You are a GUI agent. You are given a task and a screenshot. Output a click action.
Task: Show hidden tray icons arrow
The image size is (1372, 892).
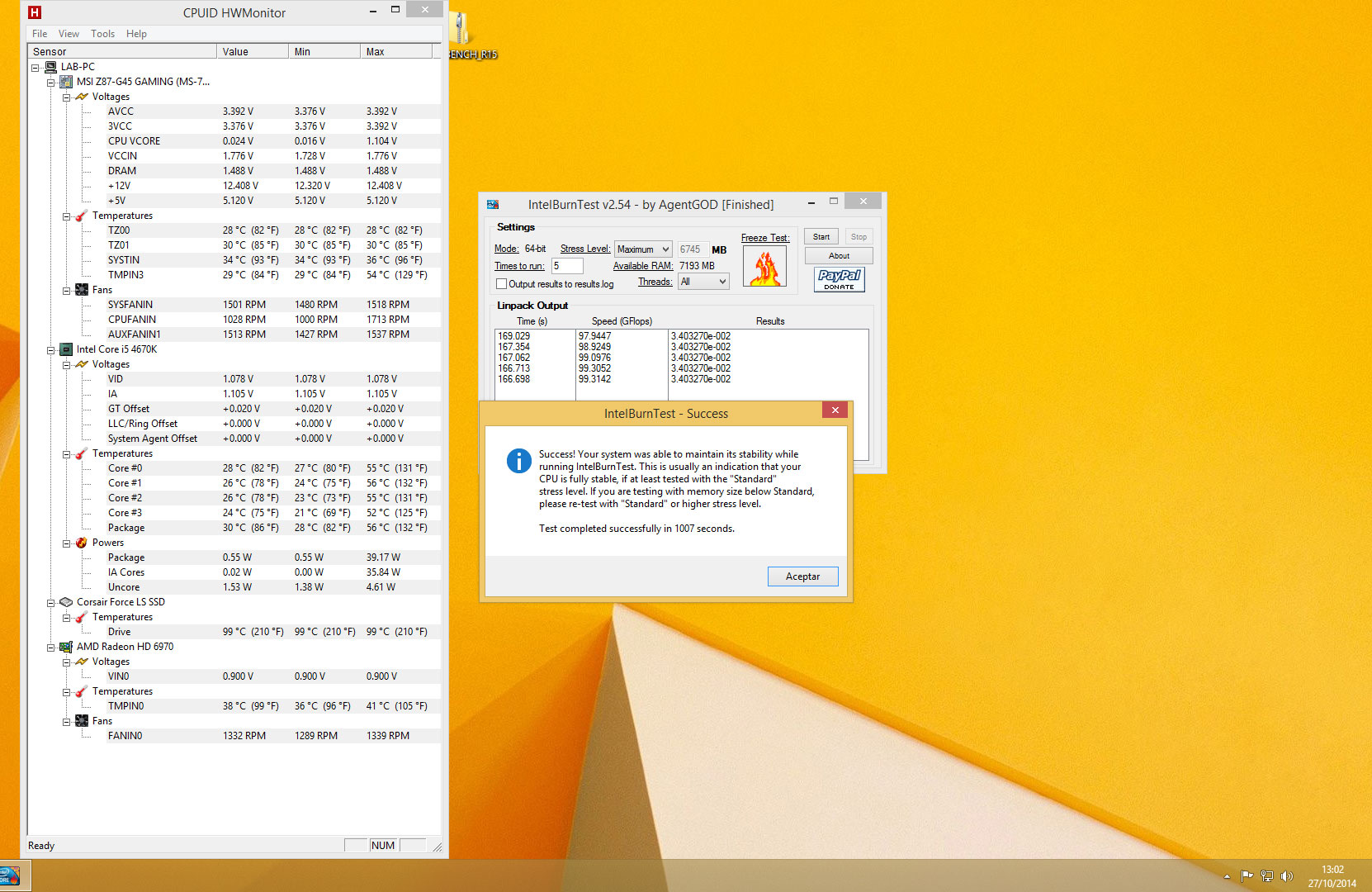pos(1227,876)
